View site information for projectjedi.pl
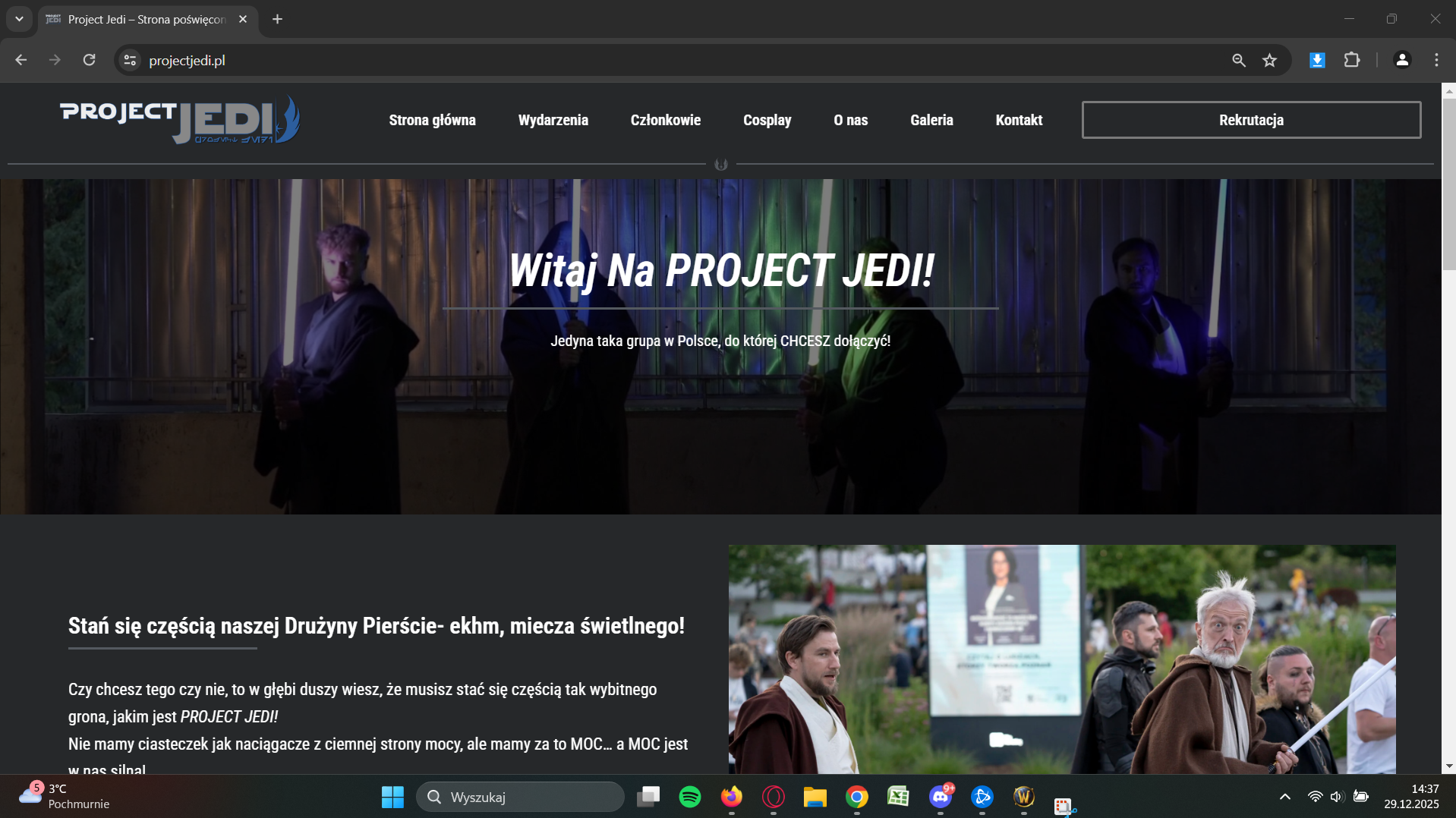This screenshot has width=1456, height=818. [x=131, y=60]
